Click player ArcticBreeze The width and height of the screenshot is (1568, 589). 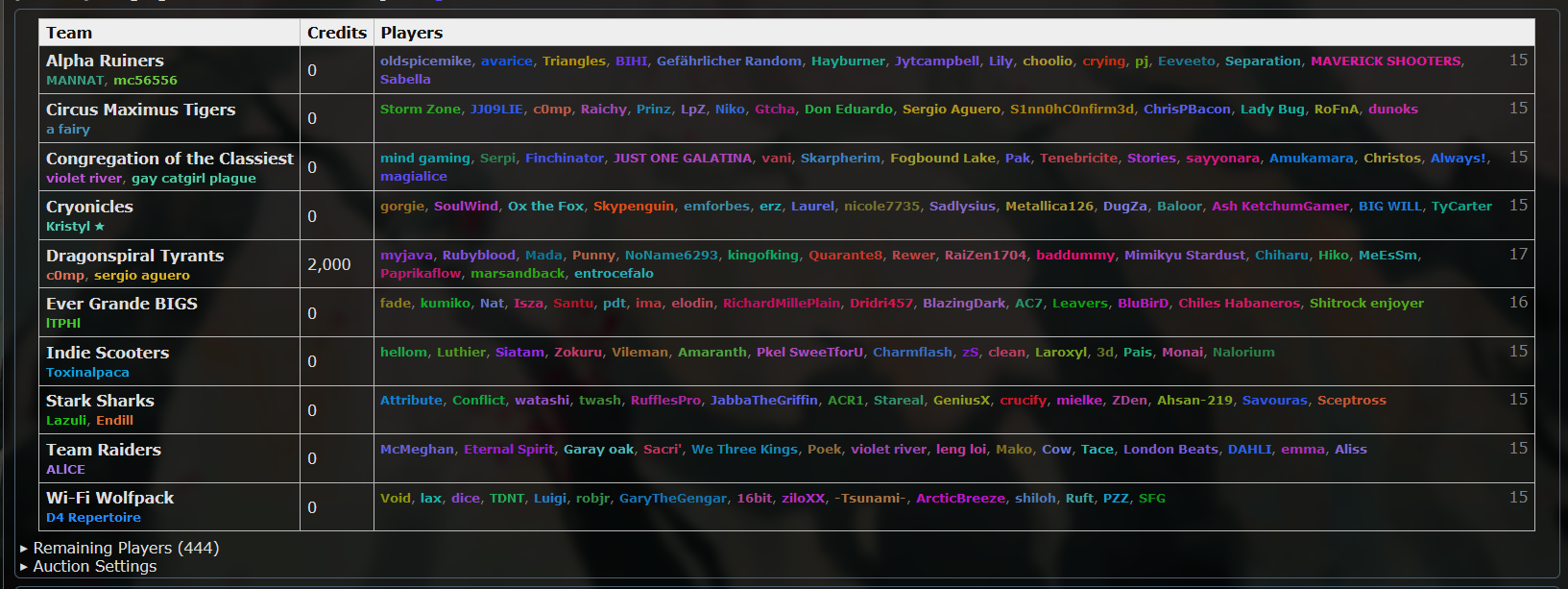(960, 498)
